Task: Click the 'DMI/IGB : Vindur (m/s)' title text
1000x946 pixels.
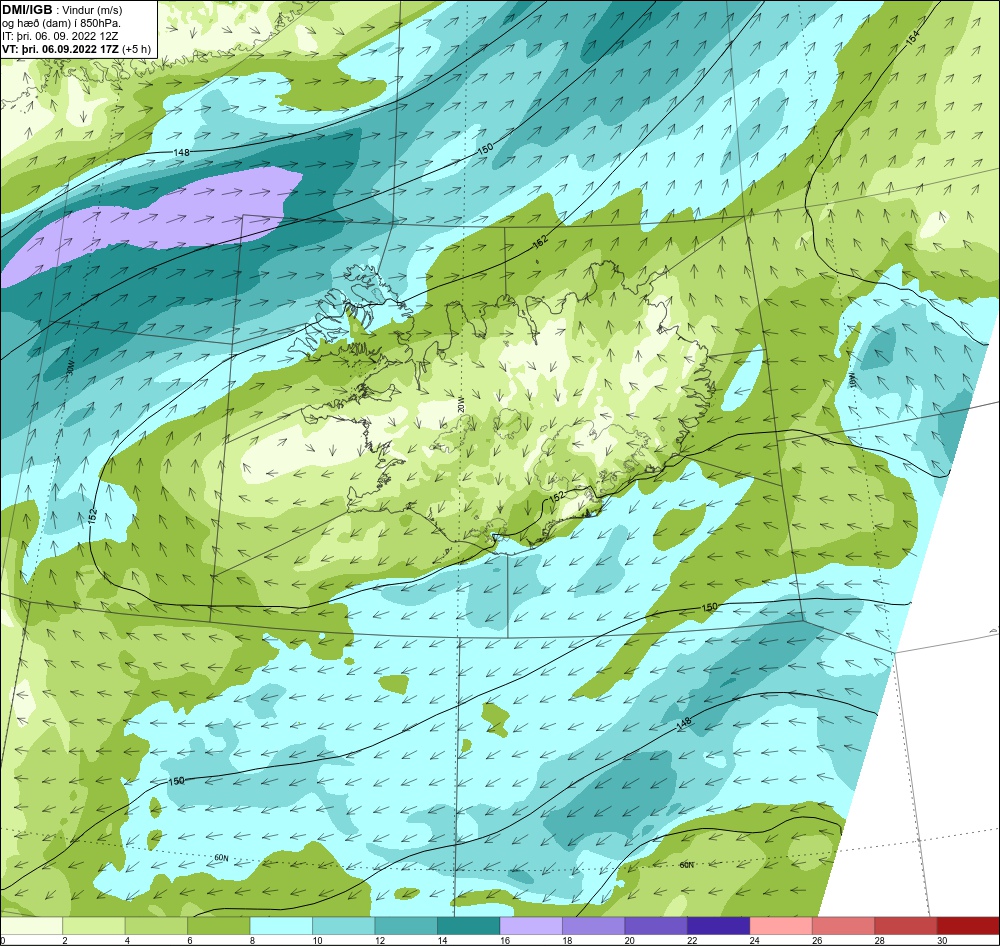Action: pyautogui.click(x=62, y=10)
